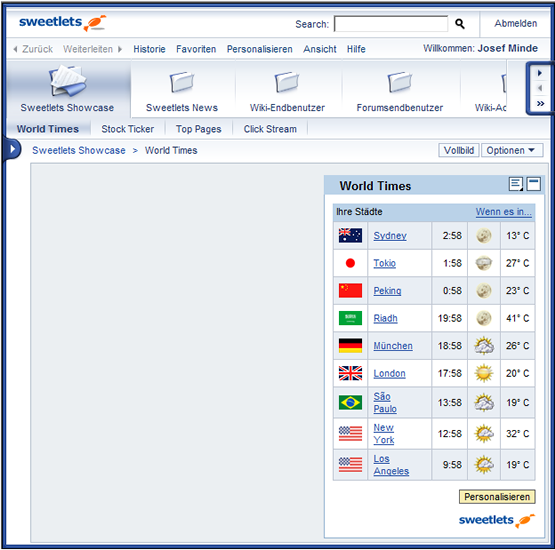Viewport: 555px width, 550px height.
Task: Switch to the Click Stream tab
Action: click(270, 129)
